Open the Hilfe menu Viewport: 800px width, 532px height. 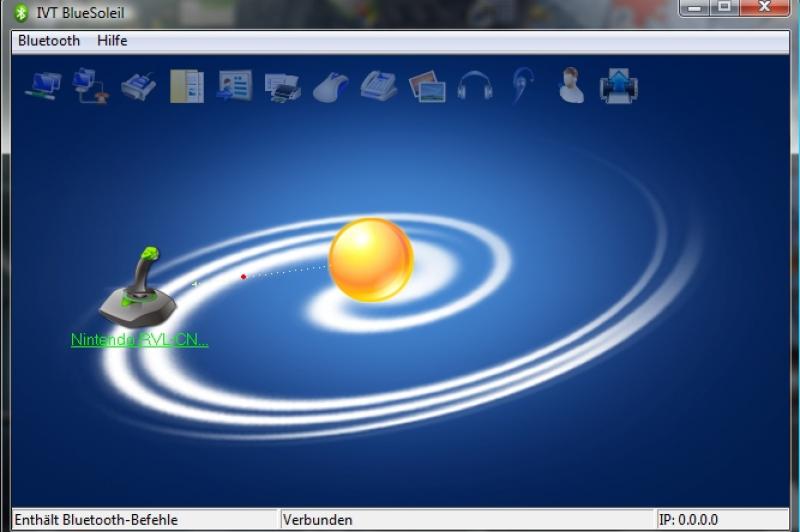pyautogui.click(x=112, y=41)
